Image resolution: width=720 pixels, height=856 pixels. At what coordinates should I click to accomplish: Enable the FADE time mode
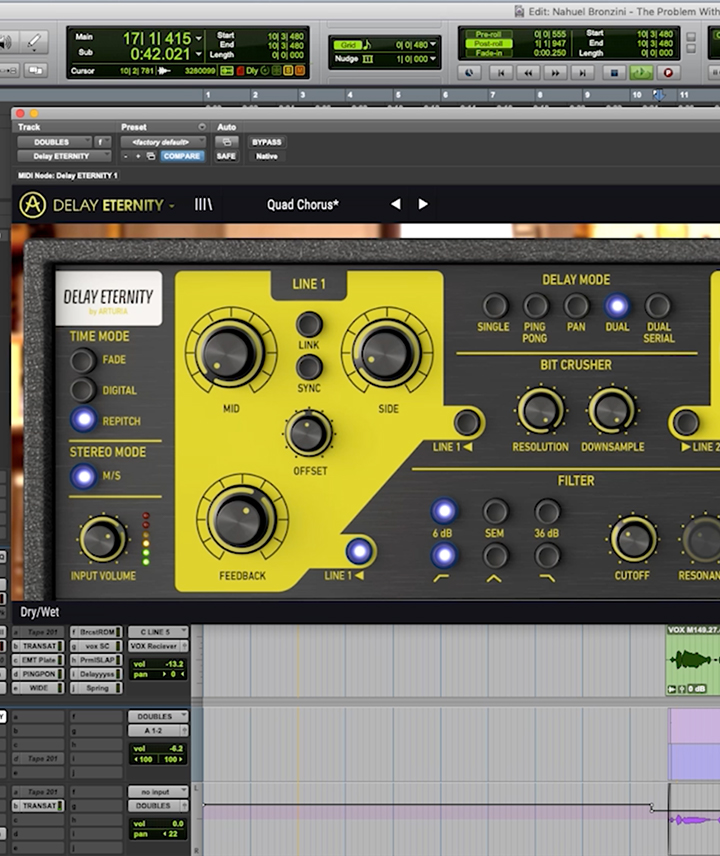(82, 360)
